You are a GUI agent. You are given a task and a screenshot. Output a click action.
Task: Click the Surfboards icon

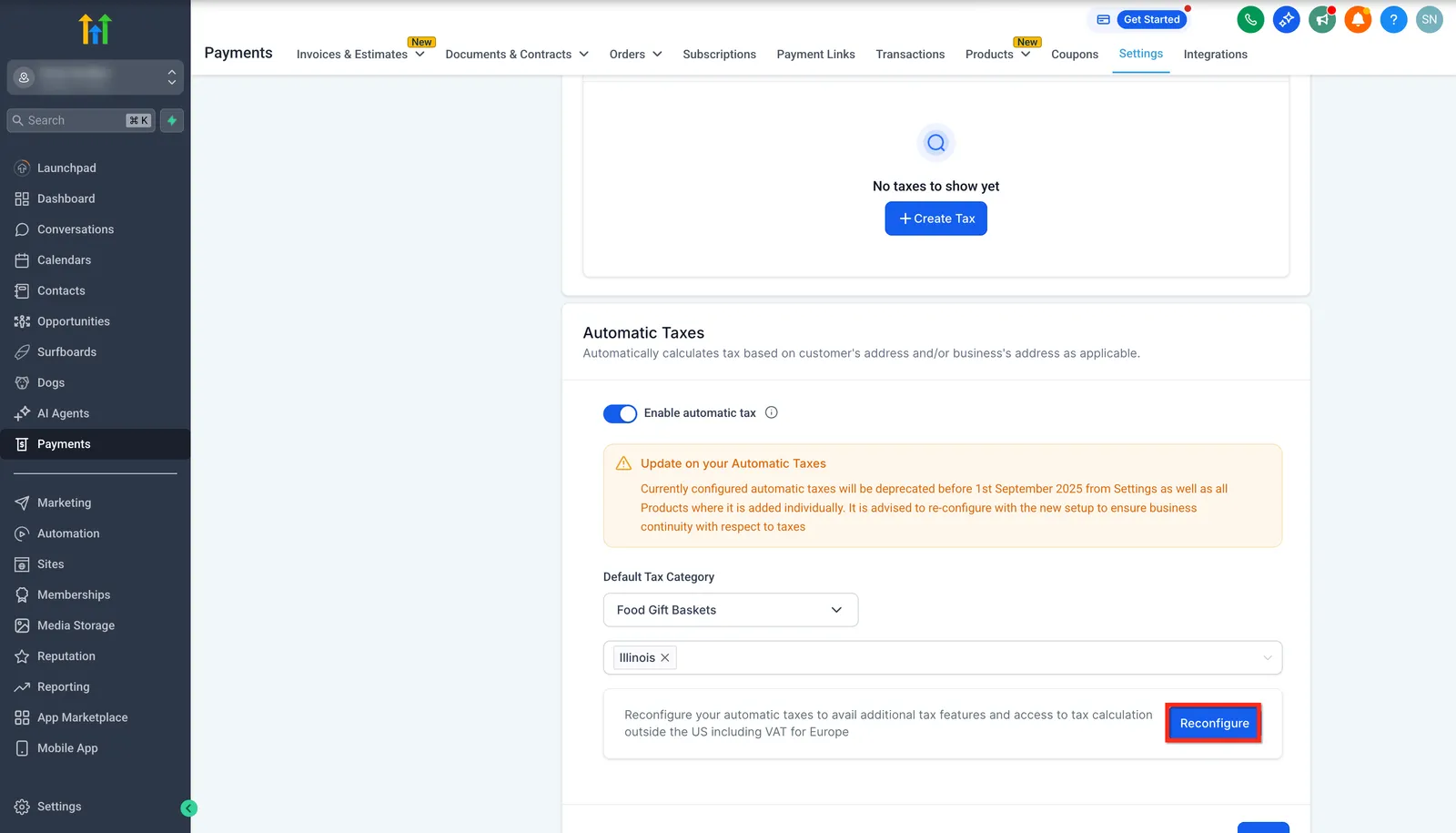[x=22, y=352]
